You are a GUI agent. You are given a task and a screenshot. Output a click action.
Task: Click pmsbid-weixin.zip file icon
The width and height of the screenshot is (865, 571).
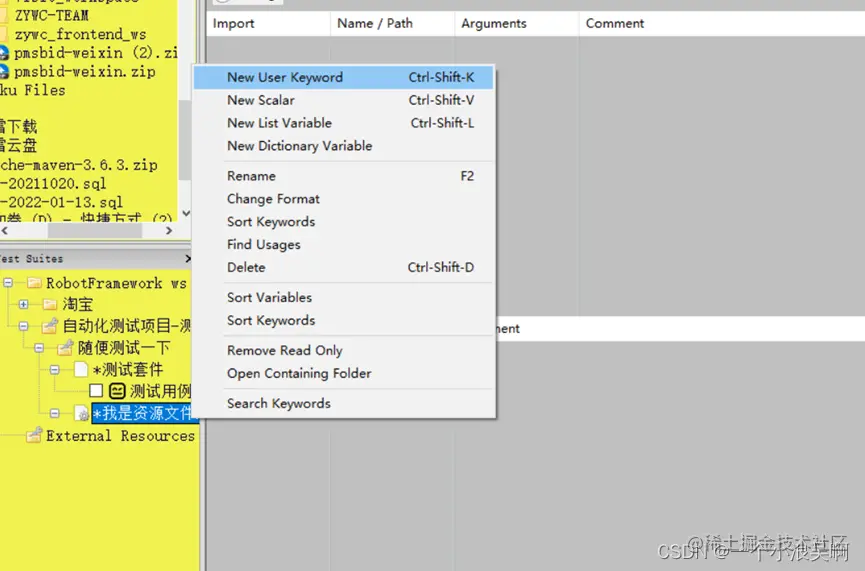[x=4, y=72]
